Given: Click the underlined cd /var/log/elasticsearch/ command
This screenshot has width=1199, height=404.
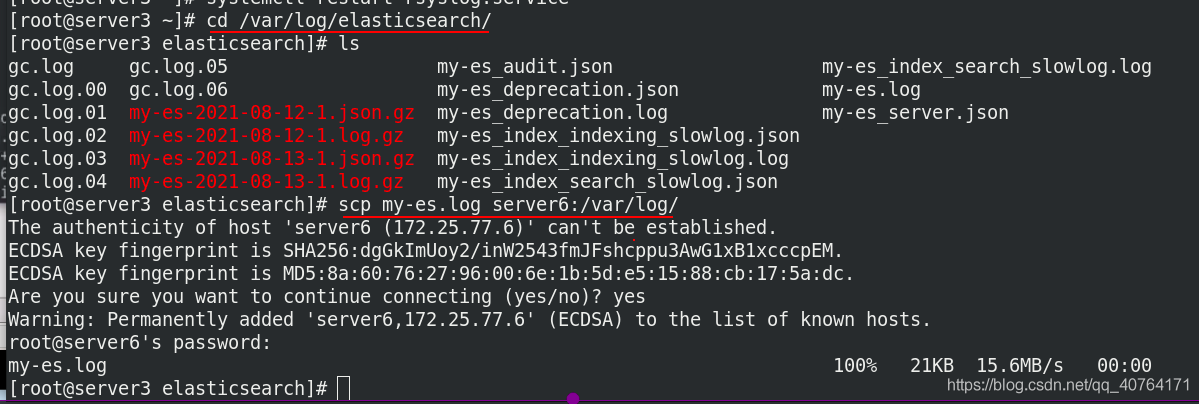Looking at the screenshot, I should coord(349,21).
